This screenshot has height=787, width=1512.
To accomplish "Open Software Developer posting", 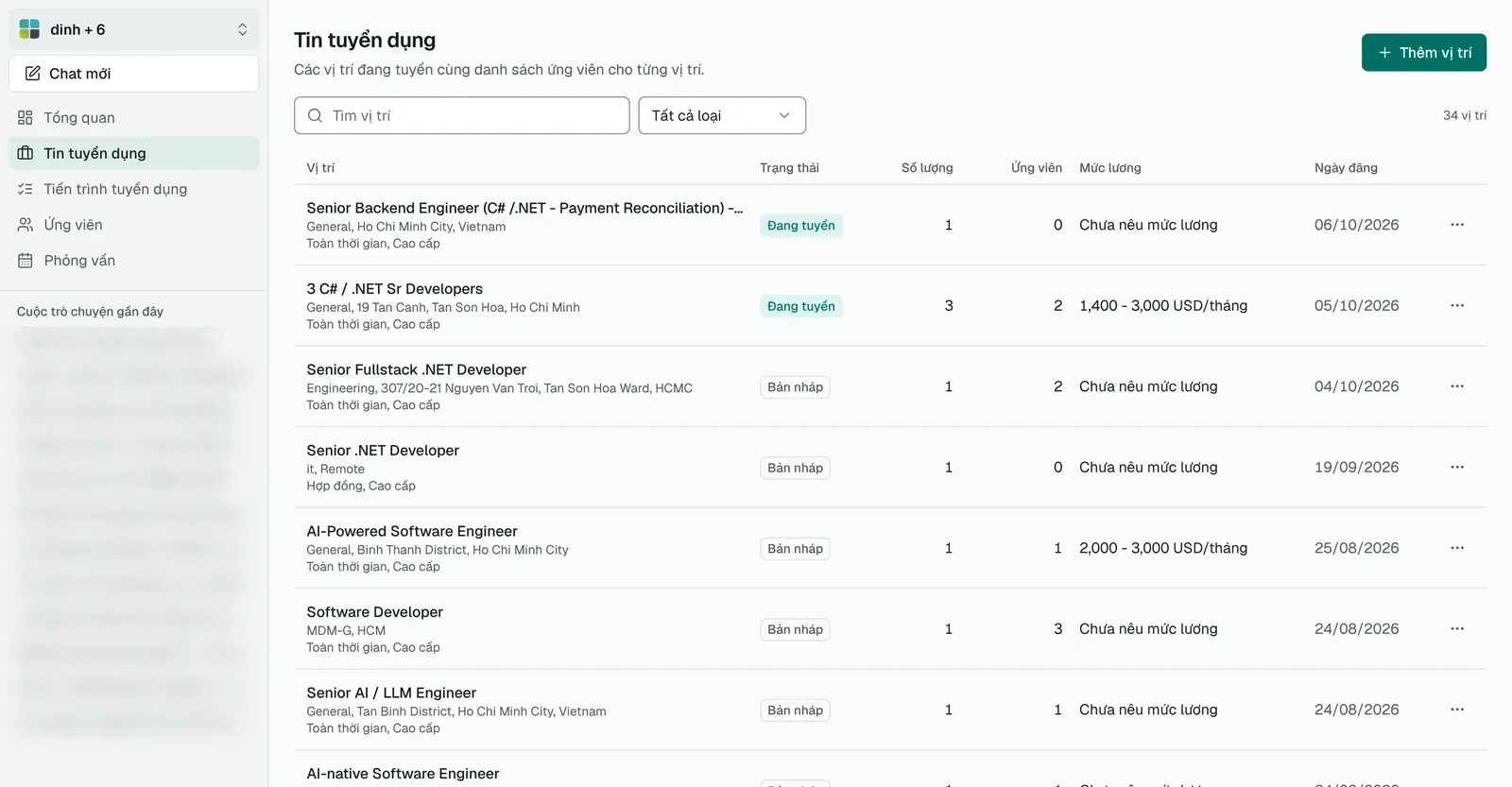I will (374, 612).
